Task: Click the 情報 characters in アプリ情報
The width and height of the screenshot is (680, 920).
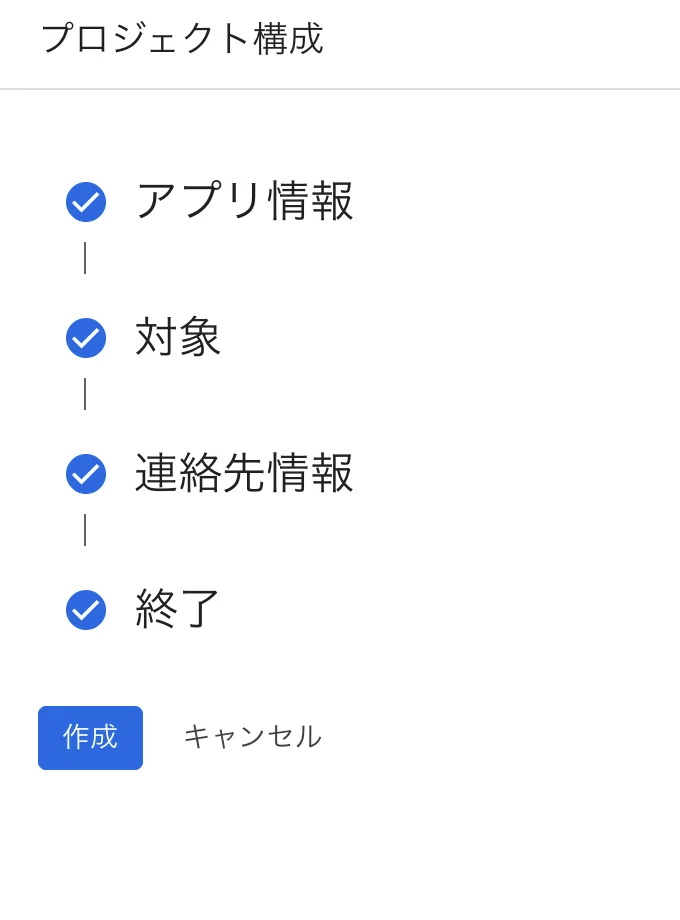Action: (311, 201)
